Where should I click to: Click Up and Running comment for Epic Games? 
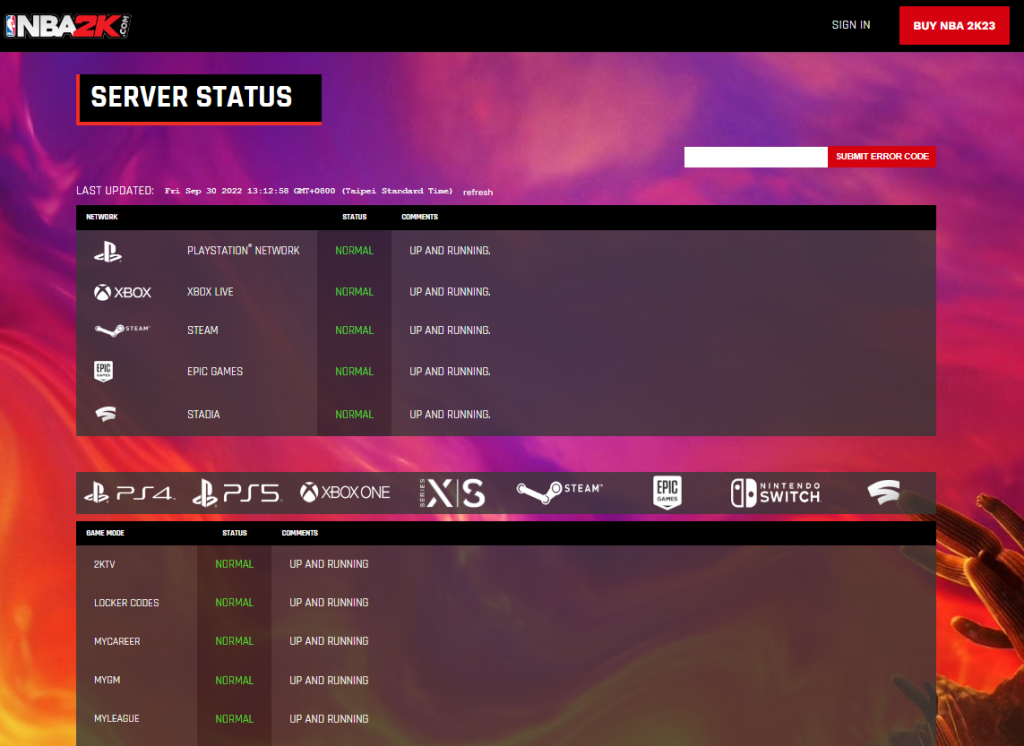[x=450, y=371]
